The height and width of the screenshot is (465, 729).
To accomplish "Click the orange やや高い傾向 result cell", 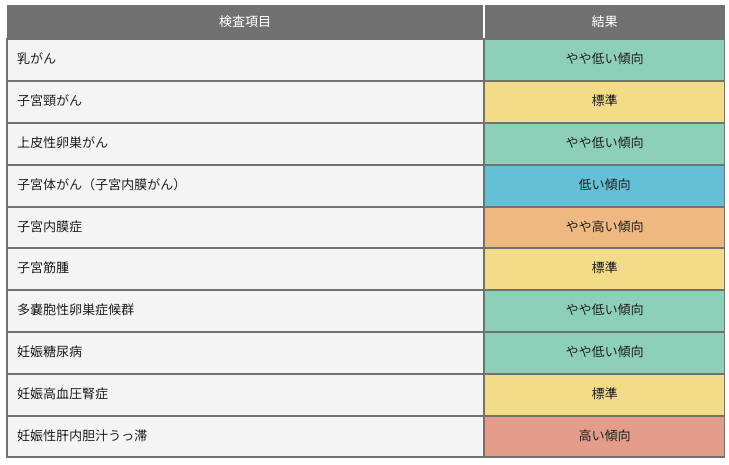I will tap(604, 227).
